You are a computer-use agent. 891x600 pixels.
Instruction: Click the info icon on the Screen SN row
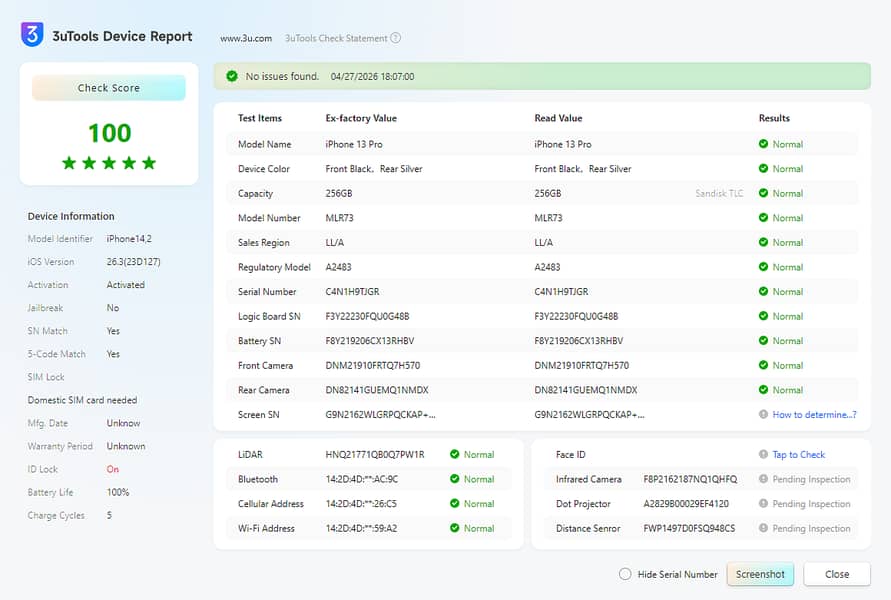[x=763, y=414]
